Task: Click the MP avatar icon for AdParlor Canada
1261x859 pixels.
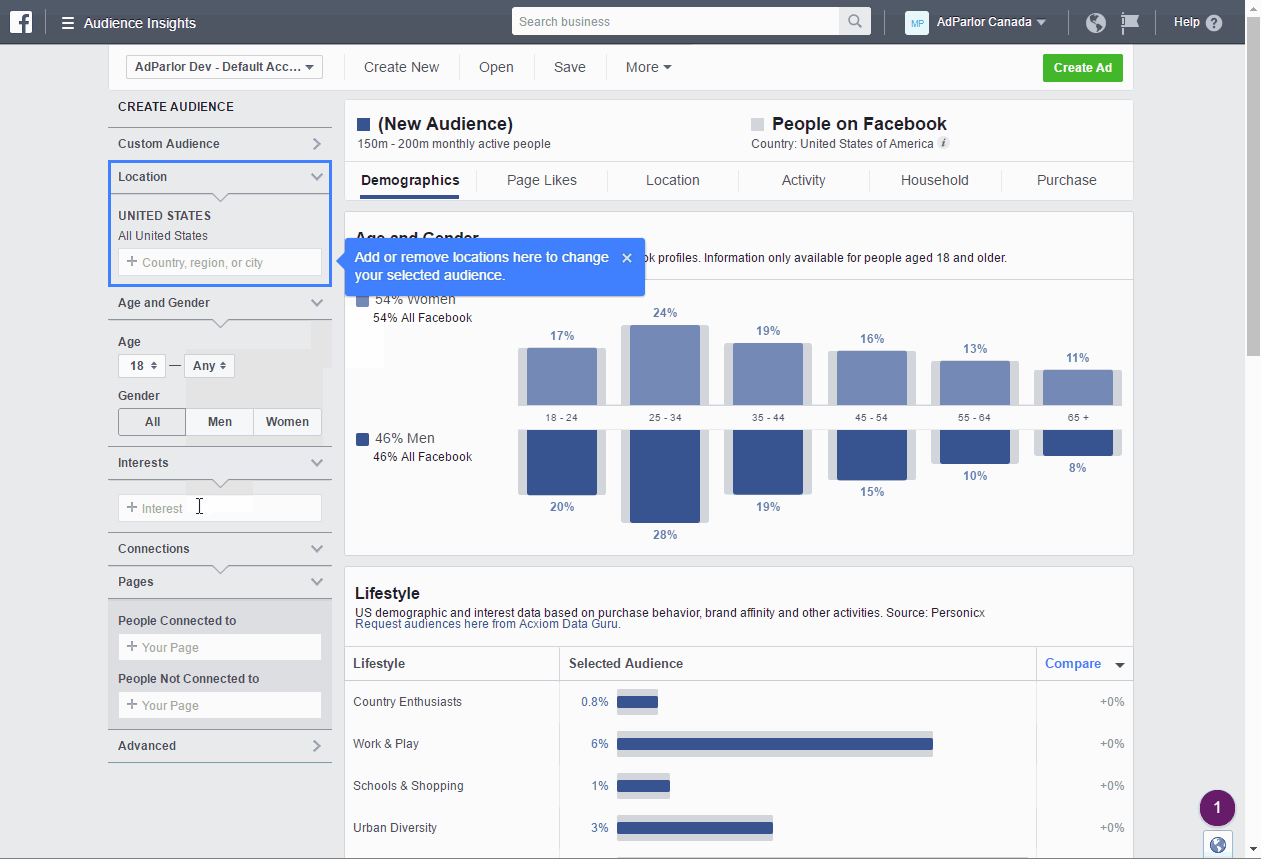Action: 916,21
